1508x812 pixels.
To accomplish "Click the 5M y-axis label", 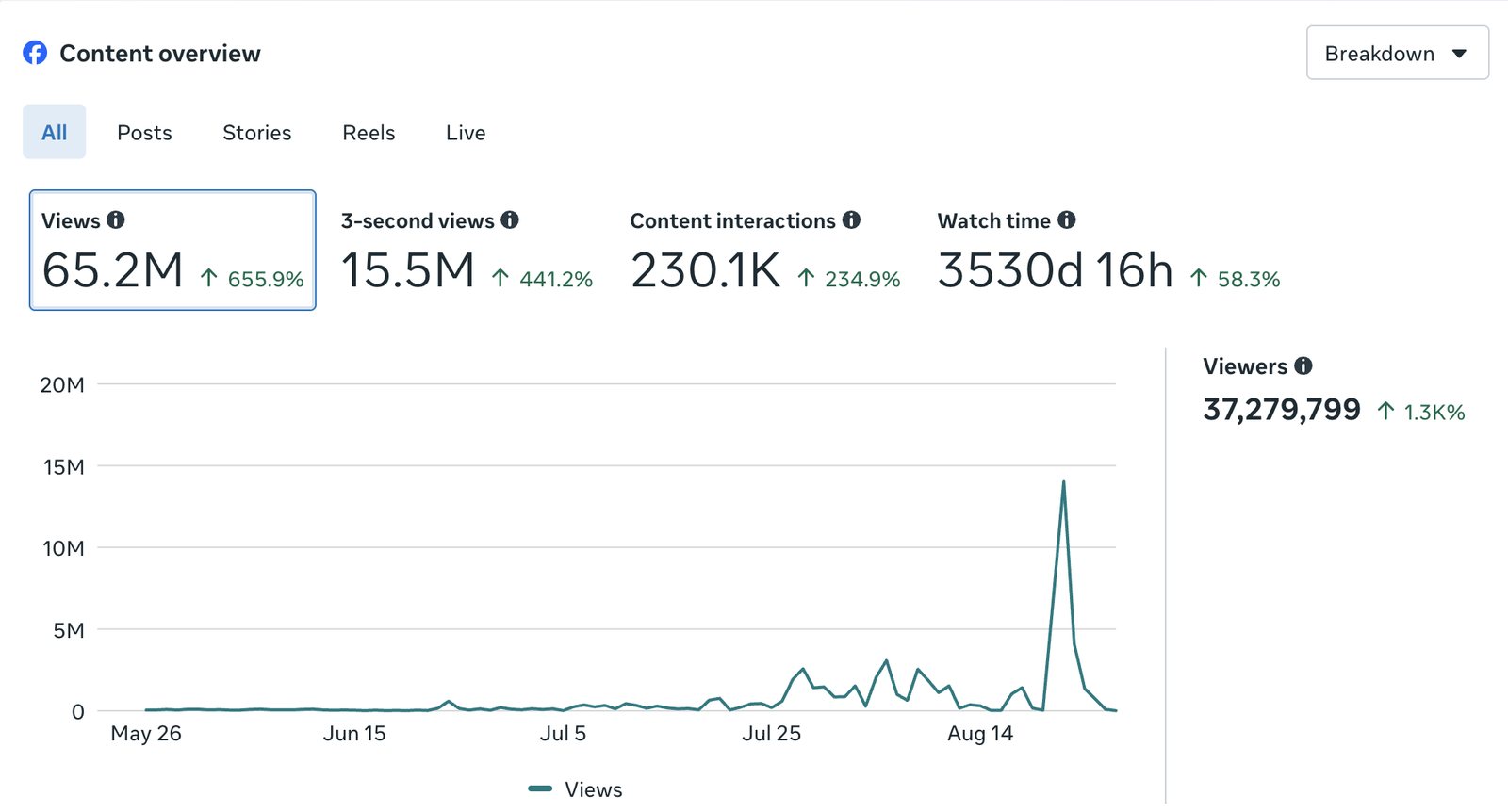I will click(69, 630).
